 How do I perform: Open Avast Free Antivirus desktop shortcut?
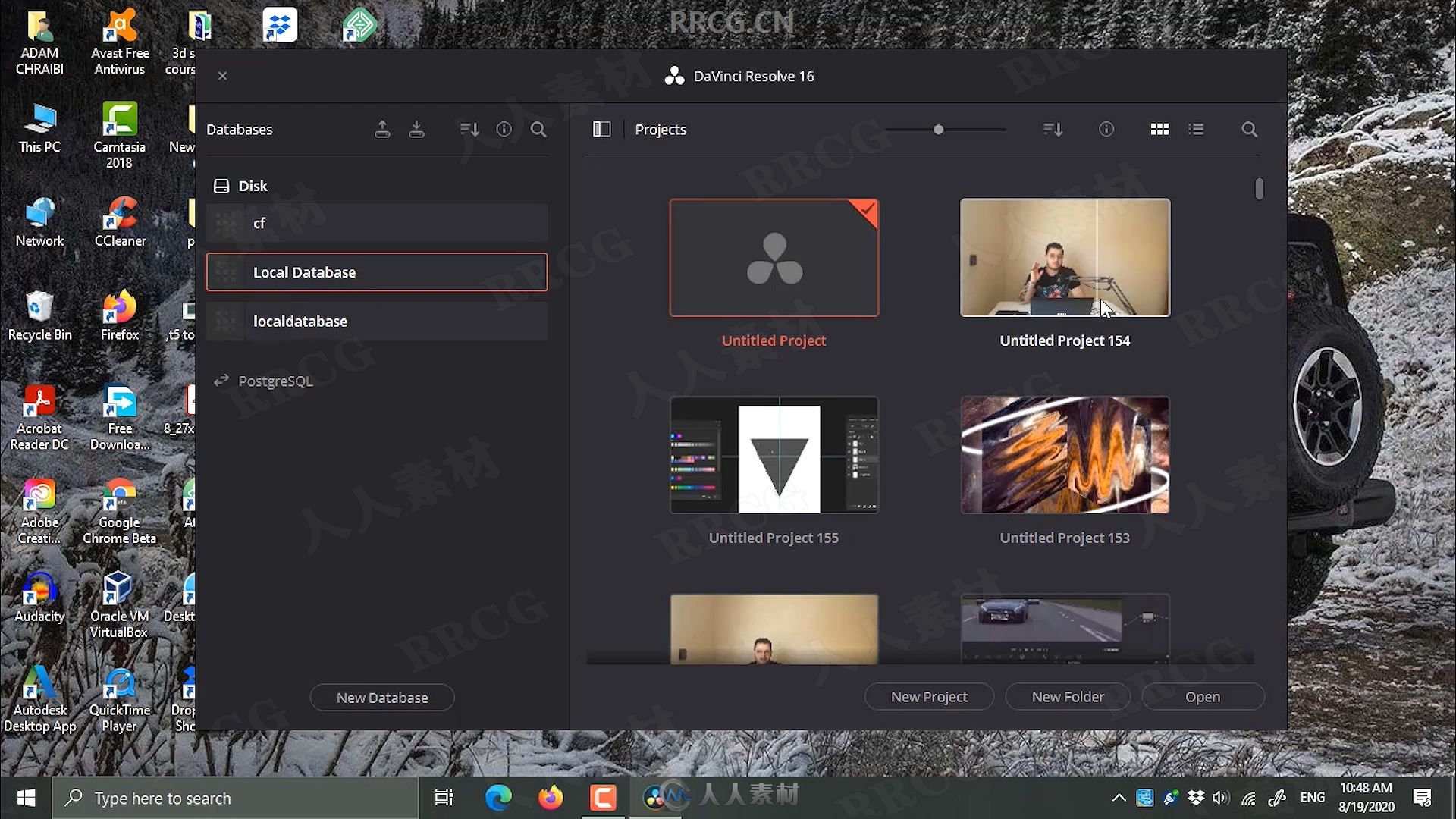(x=120, y=42)
